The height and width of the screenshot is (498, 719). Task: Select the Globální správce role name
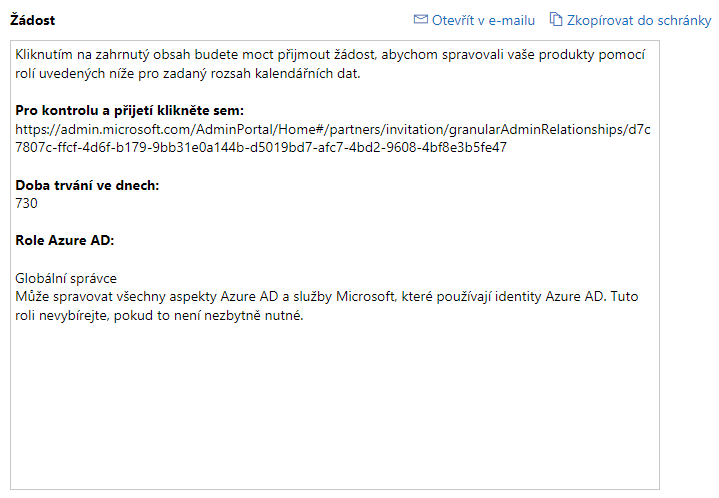(66, 278)
